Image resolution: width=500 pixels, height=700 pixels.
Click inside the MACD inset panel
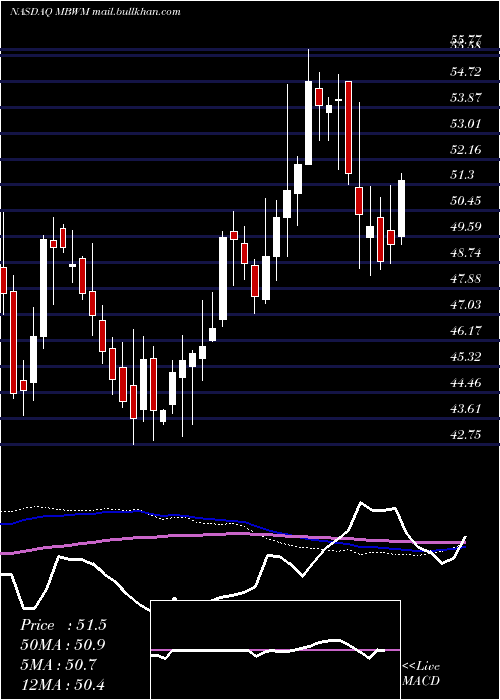point(275,650)
